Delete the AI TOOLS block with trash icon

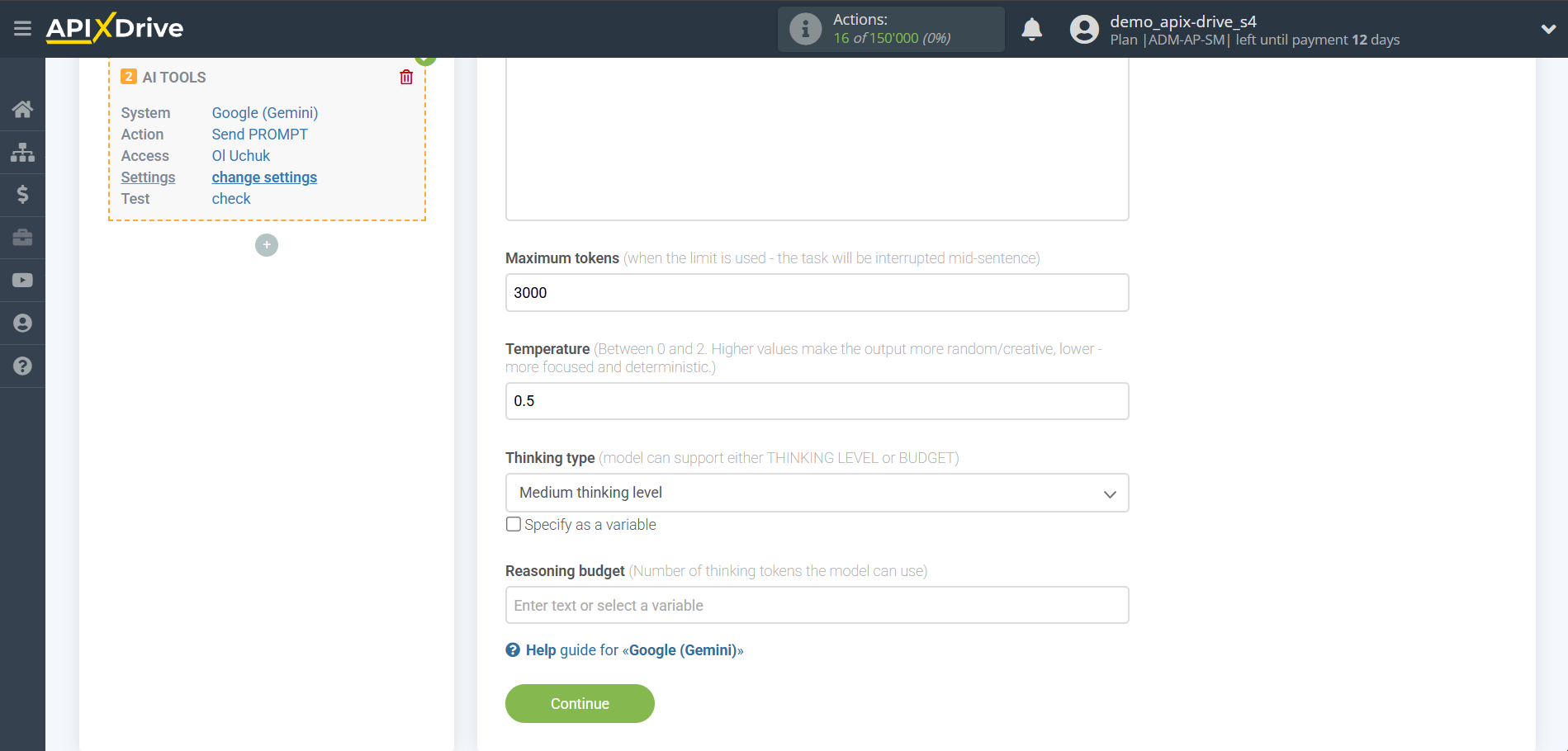coord(406,78)
